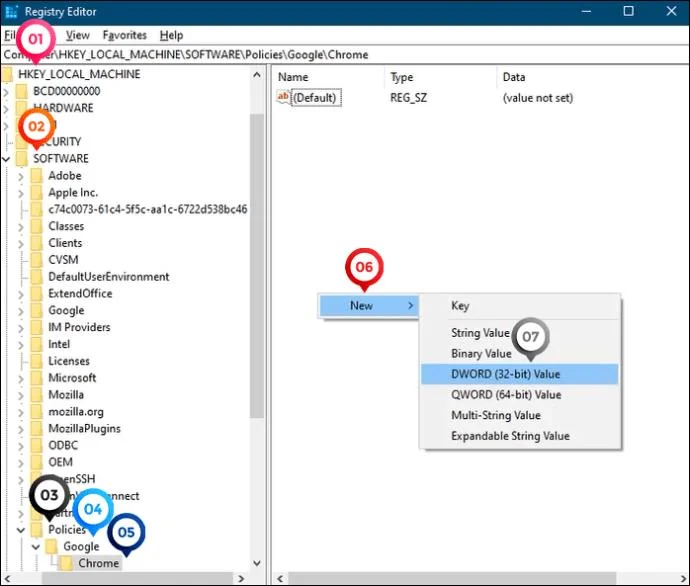
Task: Expand the Adobe key
Action: click(x=21, y=176)
